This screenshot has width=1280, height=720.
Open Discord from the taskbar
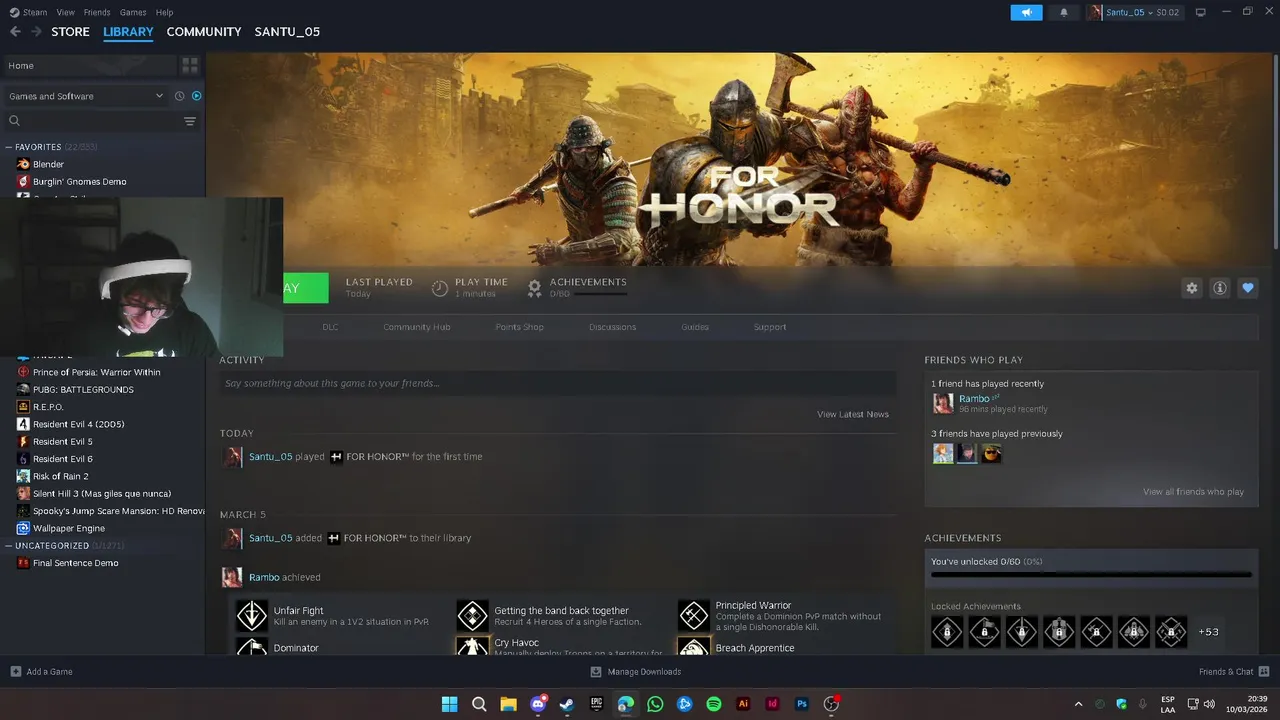tap(538, 704)
